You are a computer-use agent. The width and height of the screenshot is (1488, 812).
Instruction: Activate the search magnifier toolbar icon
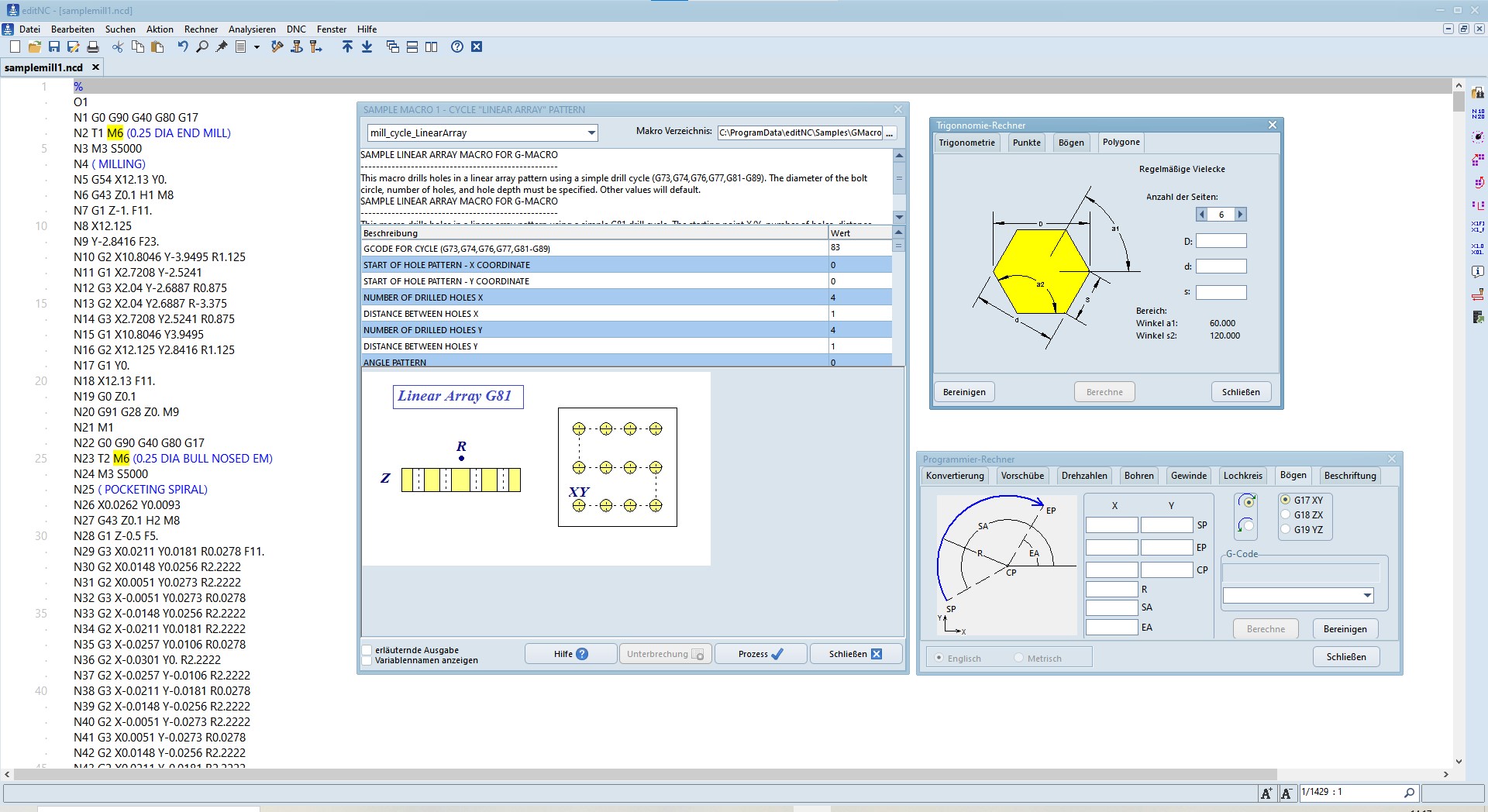pos(201,46)
